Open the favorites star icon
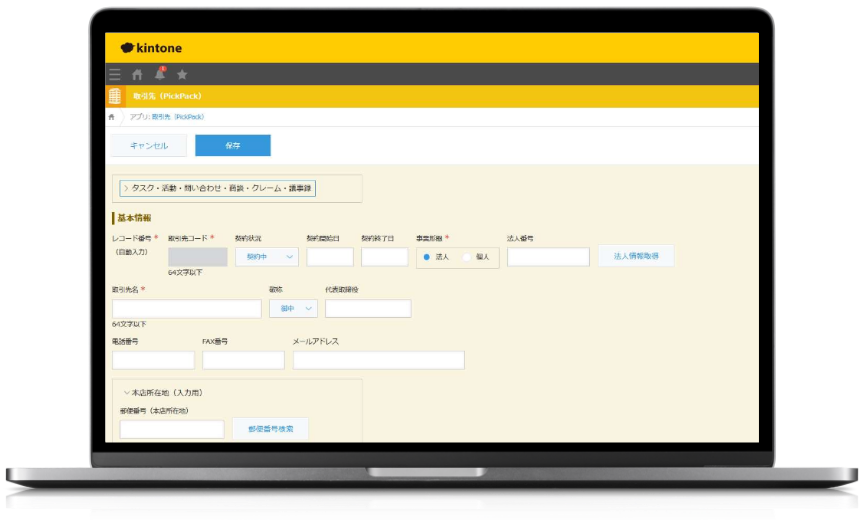Viewport: 860px width, 520px height. coord(182,75)
